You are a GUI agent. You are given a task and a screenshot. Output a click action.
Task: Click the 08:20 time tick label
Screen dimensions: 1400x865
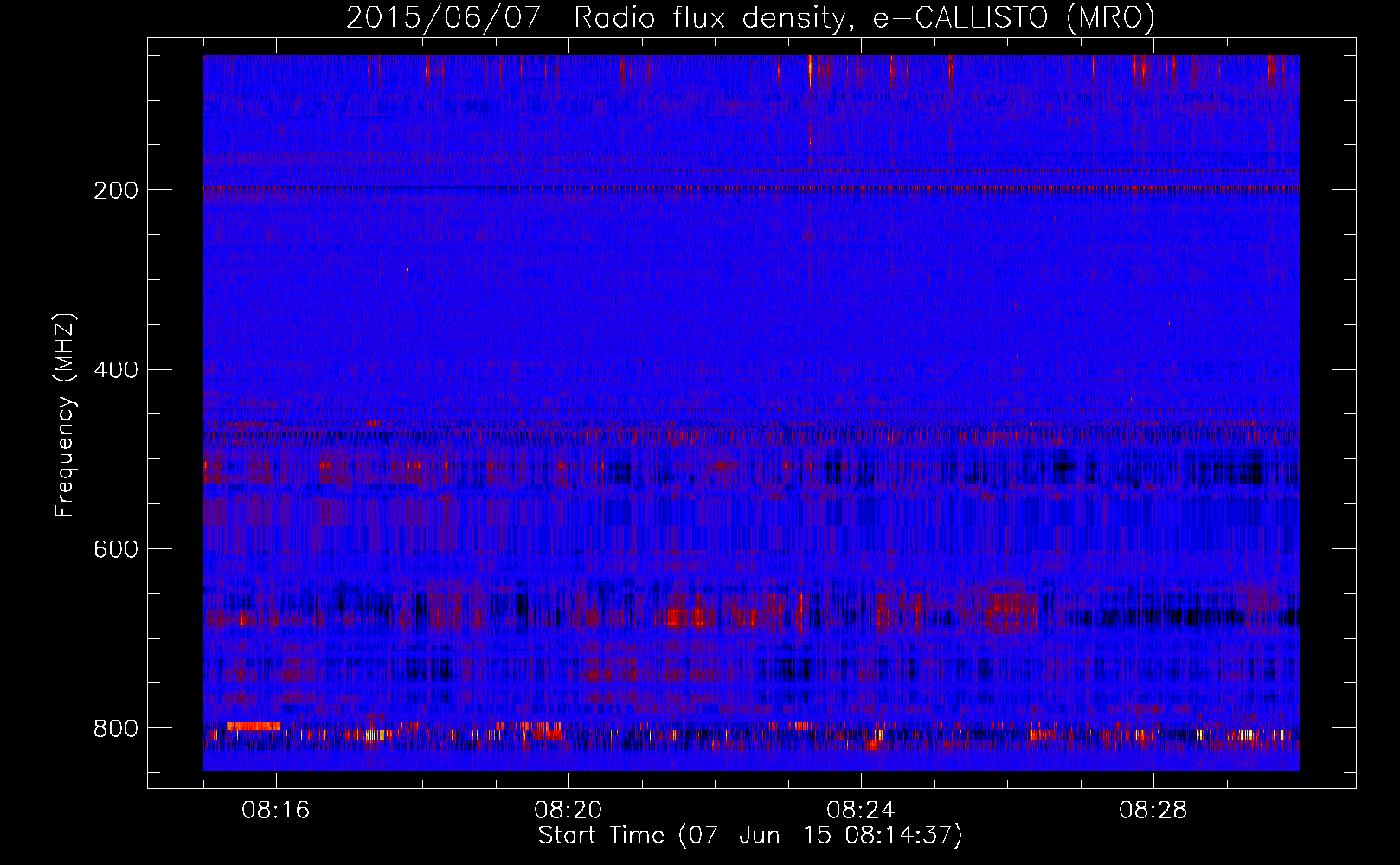568,811
